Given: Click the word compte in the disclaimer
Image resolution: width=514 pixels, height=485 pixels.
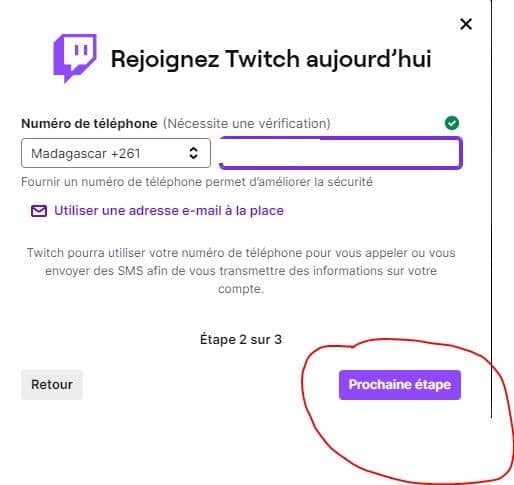Looking at the screenshot, I should pos(241,289).
